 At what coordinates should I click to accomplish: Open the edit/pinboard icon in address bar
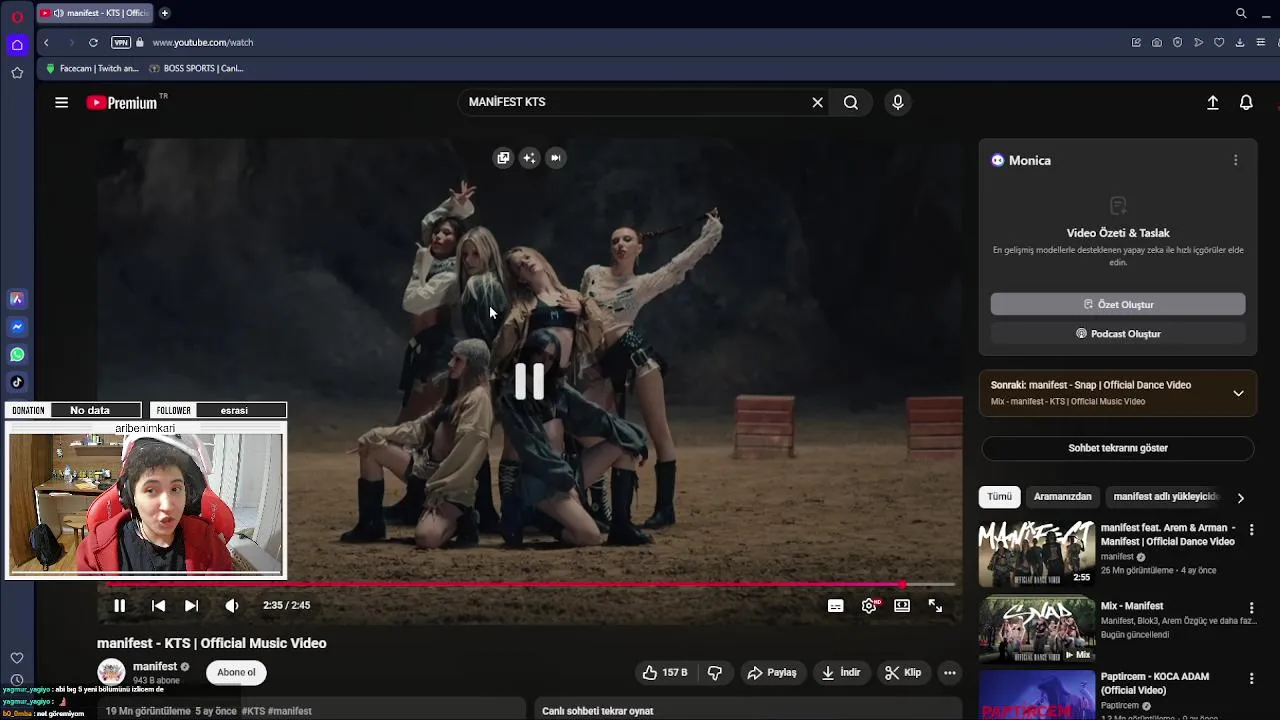pyautogui.click(x=1136, y=43)
